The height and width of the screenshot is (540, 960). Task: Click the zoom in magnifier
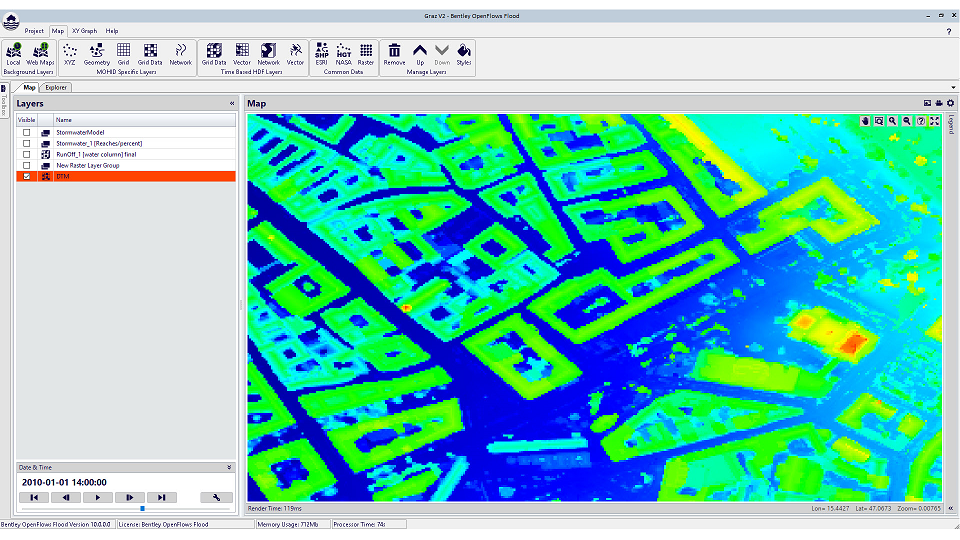click(893, 121)
